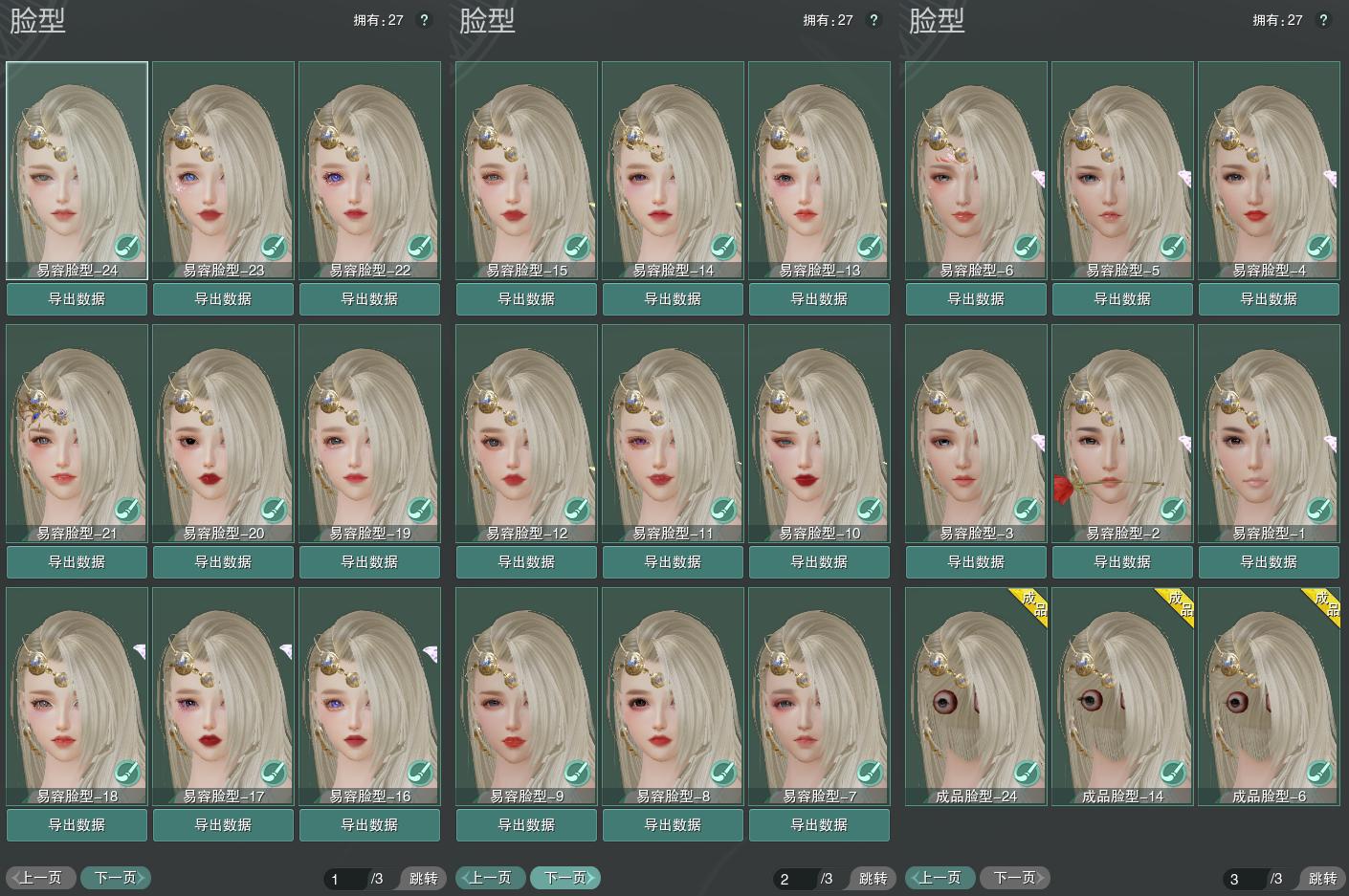This screenshot has height=896, width=1349.
Task: Click 上一页 in the first panel
Action: coord(41,878)
